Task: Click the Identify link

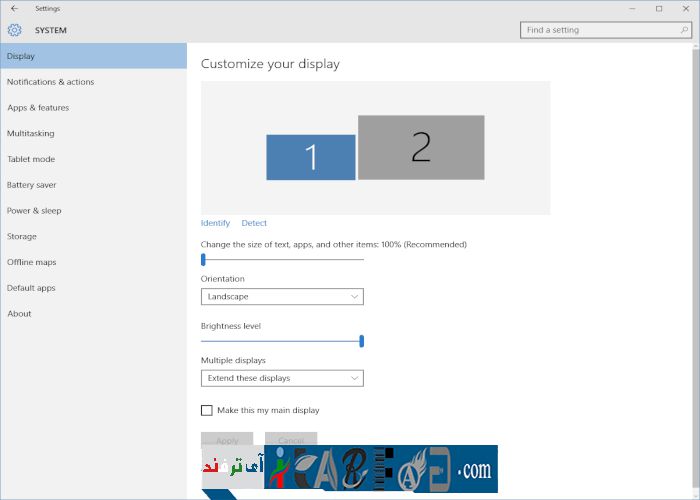Action: pyautogui.click(x=215, y=223)
